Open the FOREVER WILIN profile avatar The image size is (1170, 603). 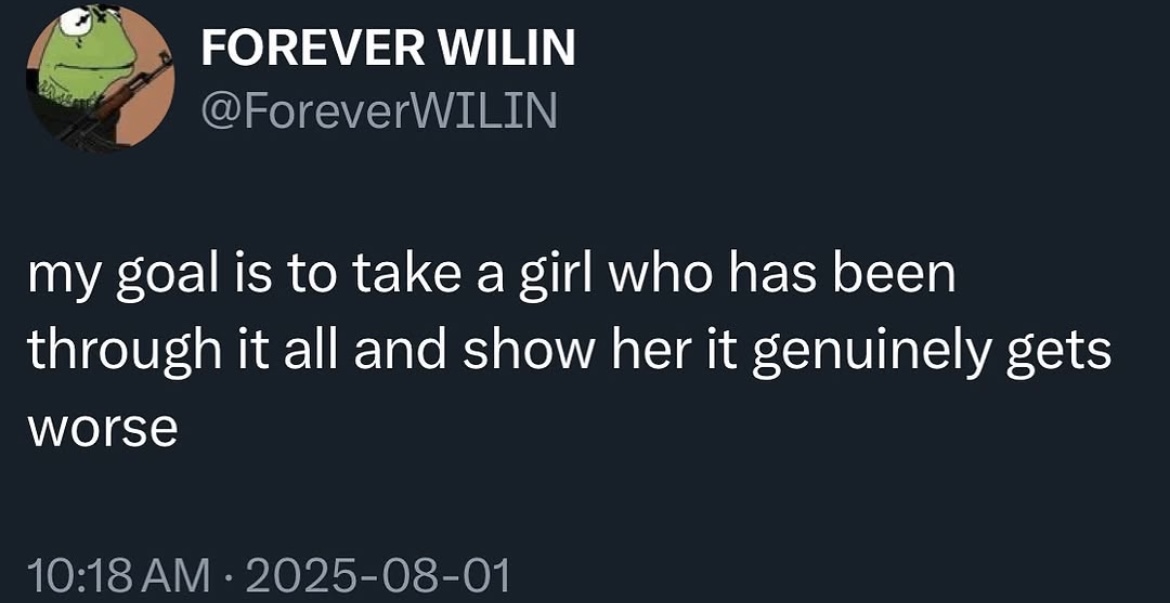click(x=100, y=80)
